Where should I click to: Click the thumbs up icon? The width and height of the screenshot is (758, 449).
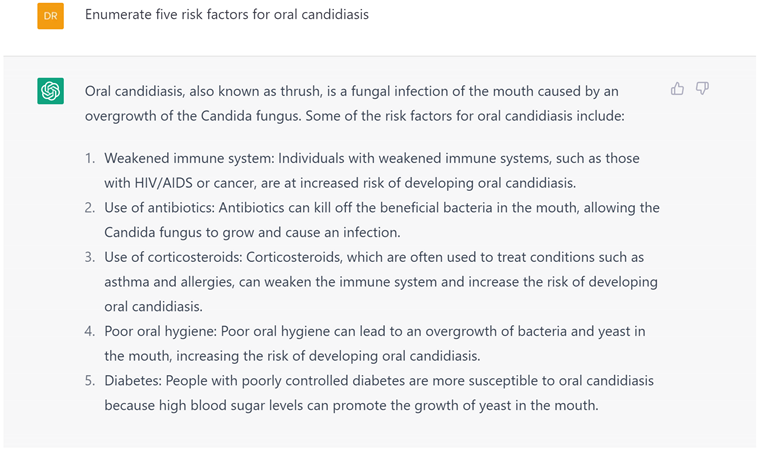(677, 89)
